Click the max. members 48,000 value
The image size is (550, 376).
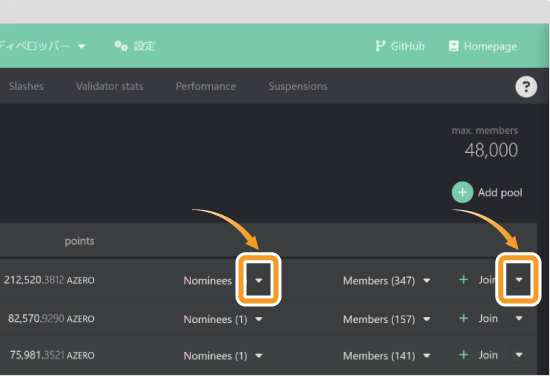(x=491, y=150)
